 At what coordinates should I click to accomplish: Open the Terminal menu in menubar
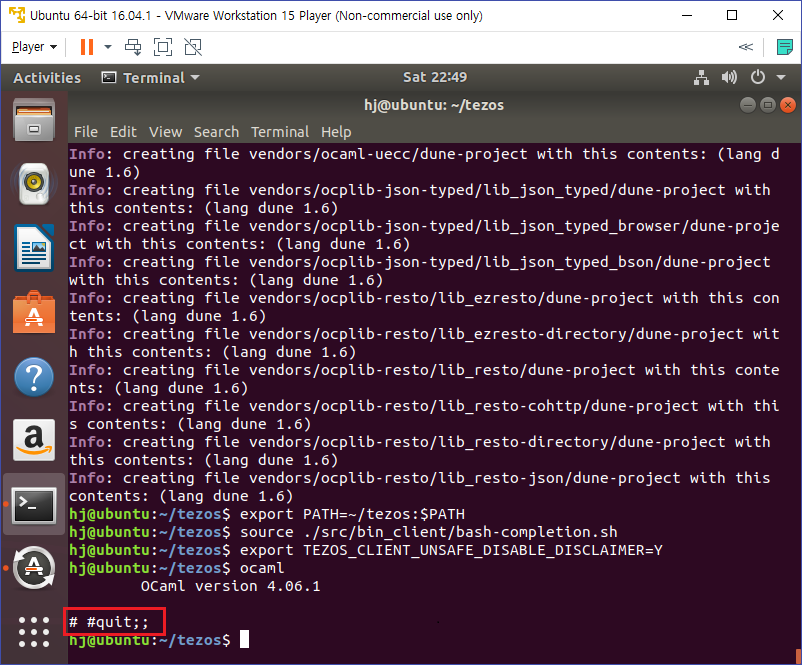click(280, 132)
